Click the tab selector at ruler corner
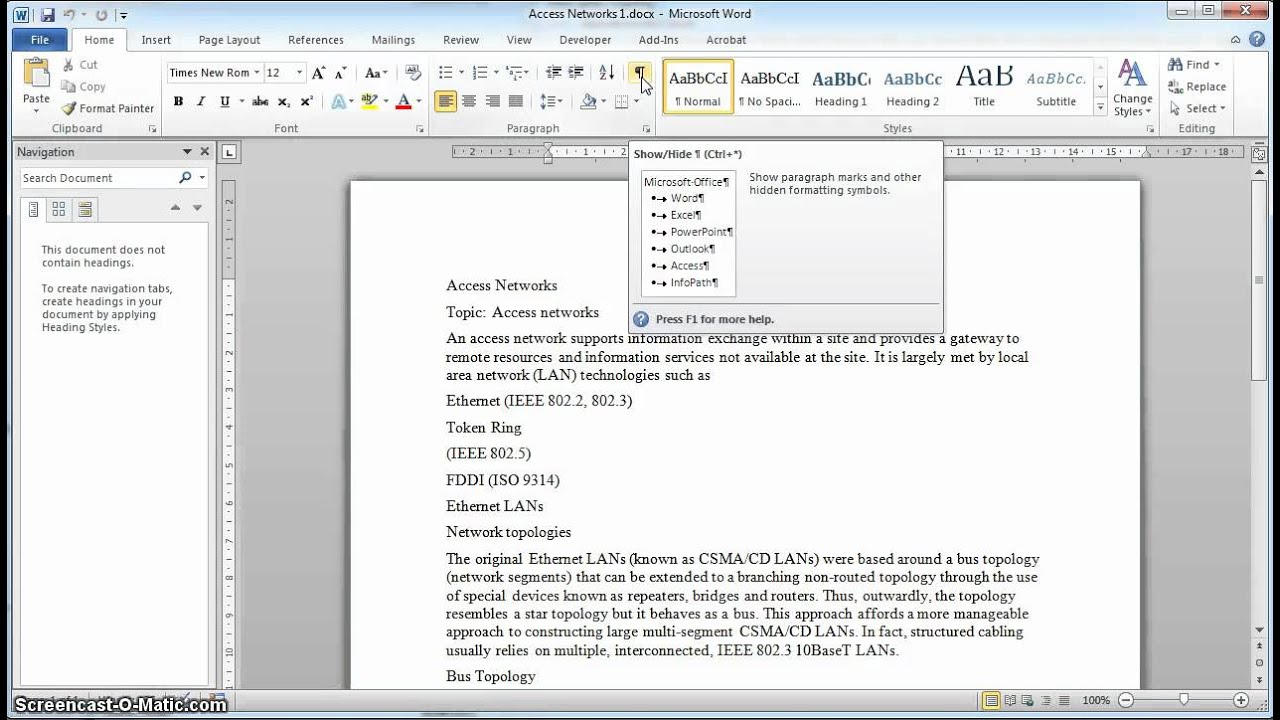 pyautogui.click(x=229, y=152)
